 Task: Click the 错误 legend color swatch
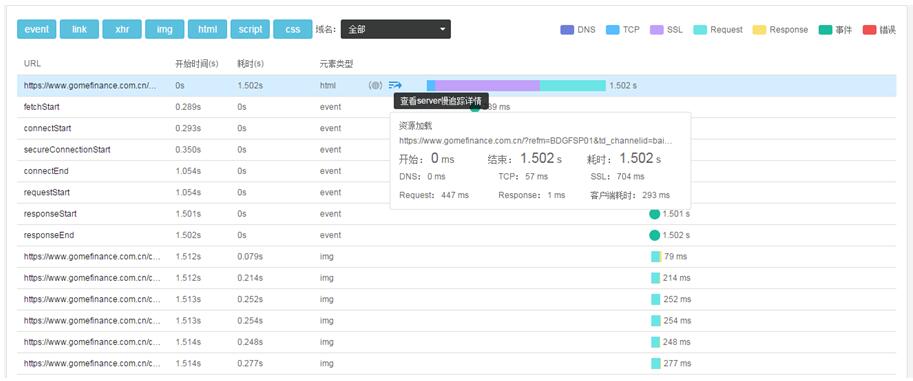[x=869, y=30]
